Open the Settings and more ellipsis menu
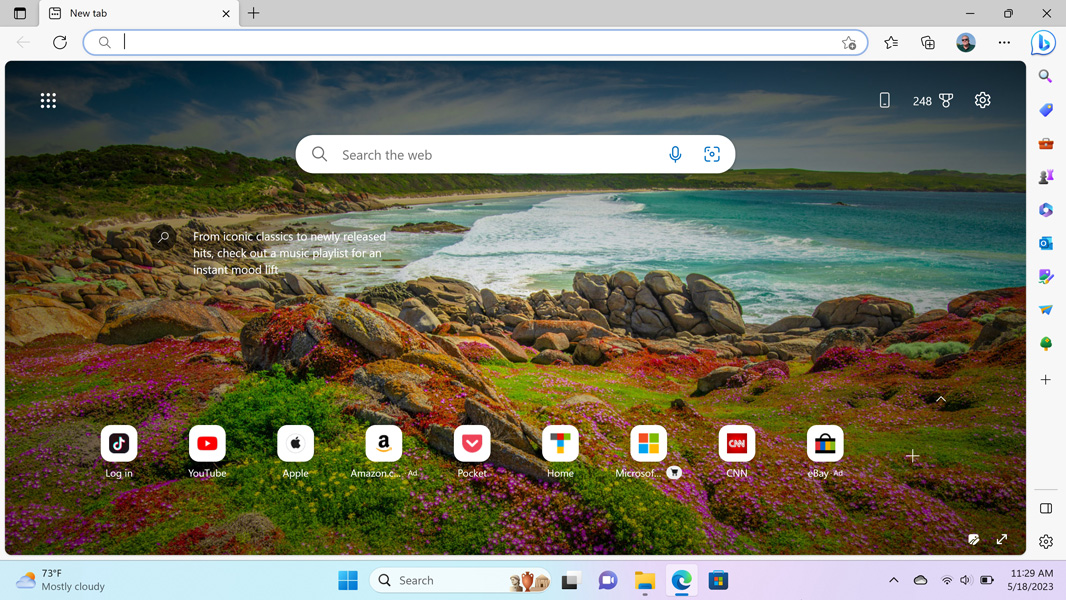The height and width of the screenshot is (600, 1066). [x=1004, y=43]
